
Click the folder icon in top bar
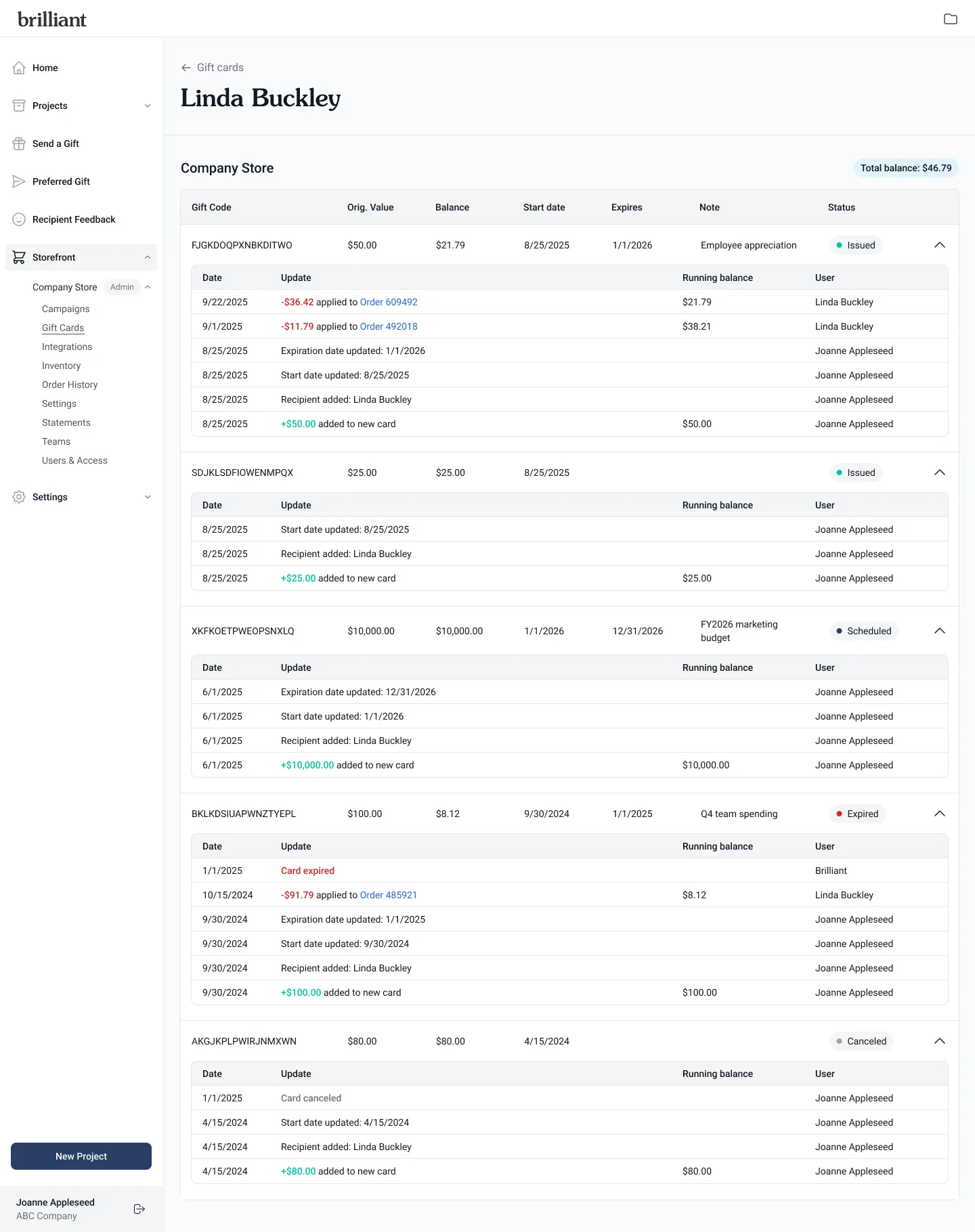950,19
